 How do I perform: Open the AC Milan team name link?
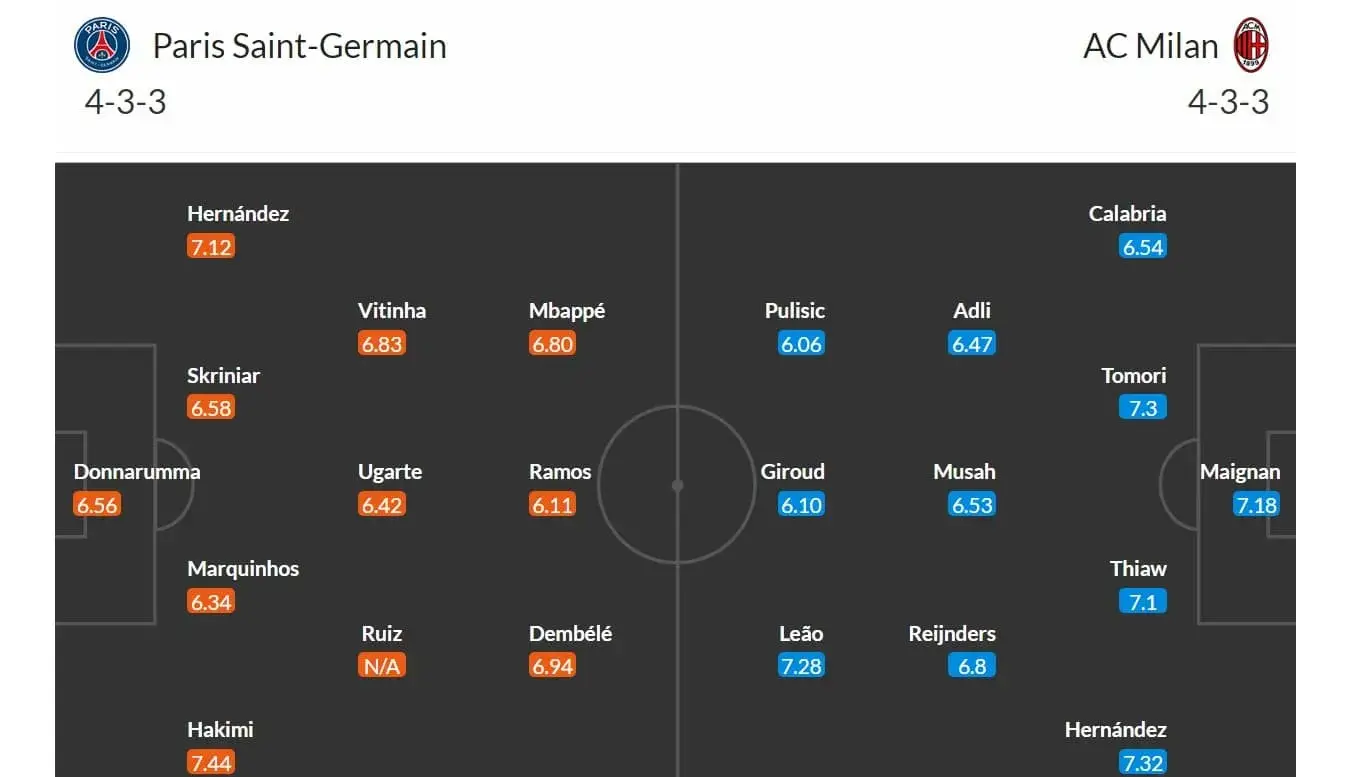coord(1150,46)
